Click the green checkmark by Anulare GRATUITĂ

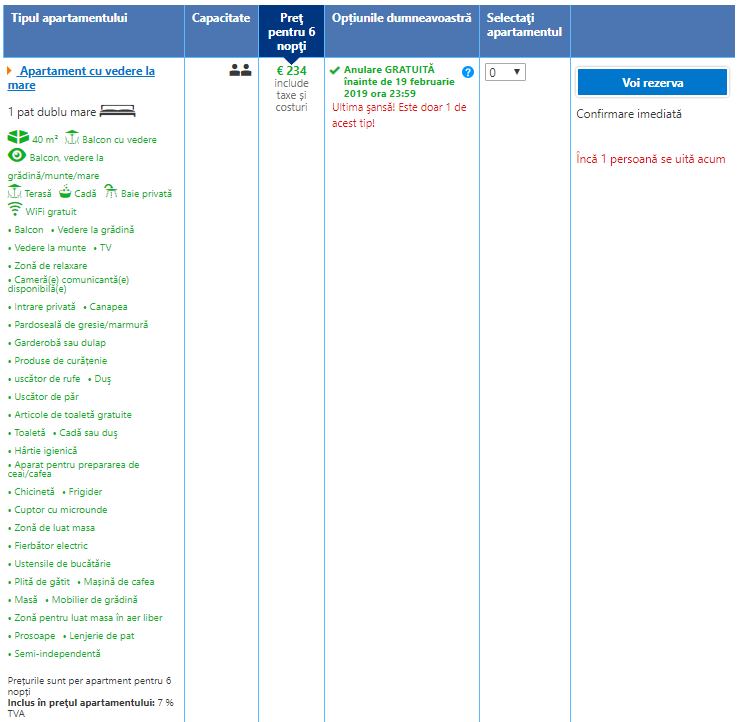[x=335, y=71]
